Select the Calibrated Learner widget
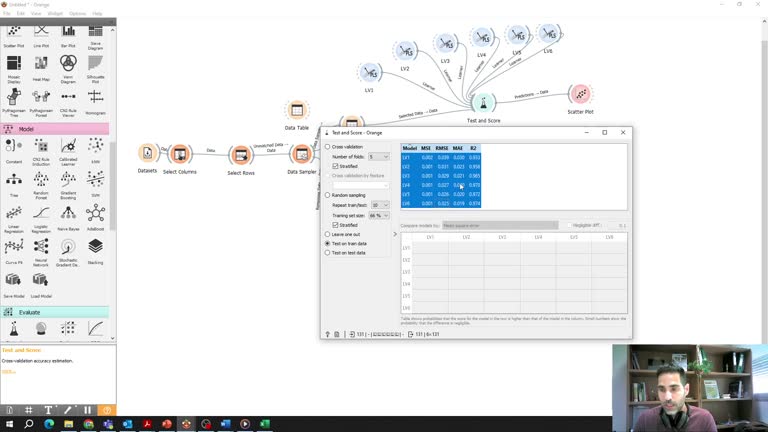 68,151
